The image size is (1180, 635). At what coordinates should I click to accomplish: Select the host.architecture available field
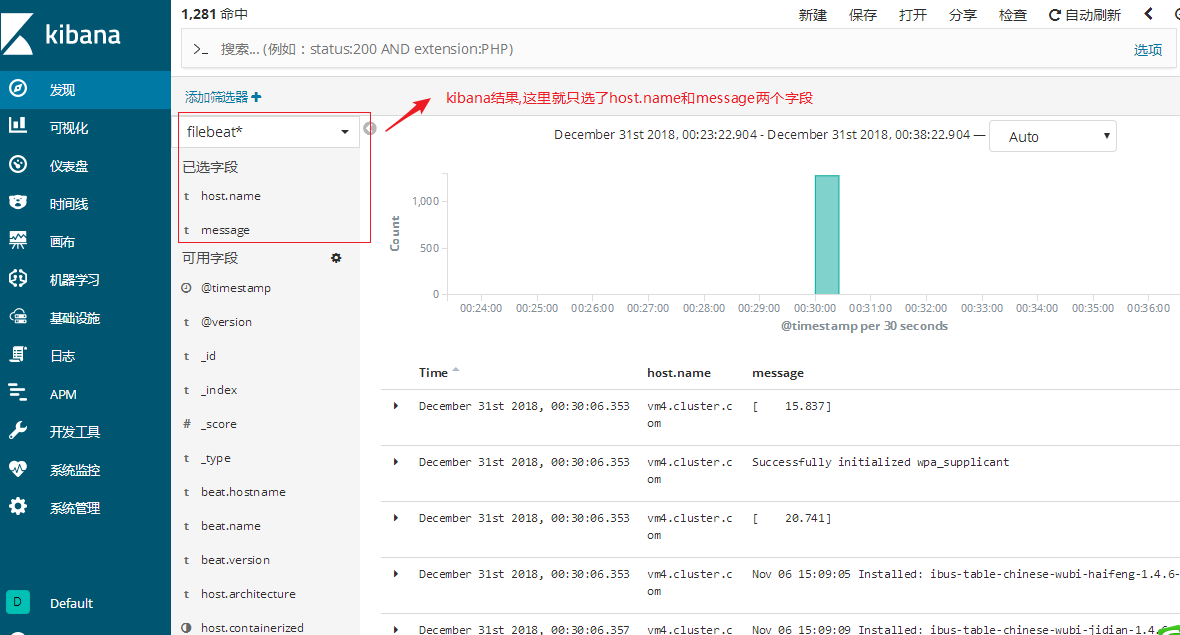[248, 594]
